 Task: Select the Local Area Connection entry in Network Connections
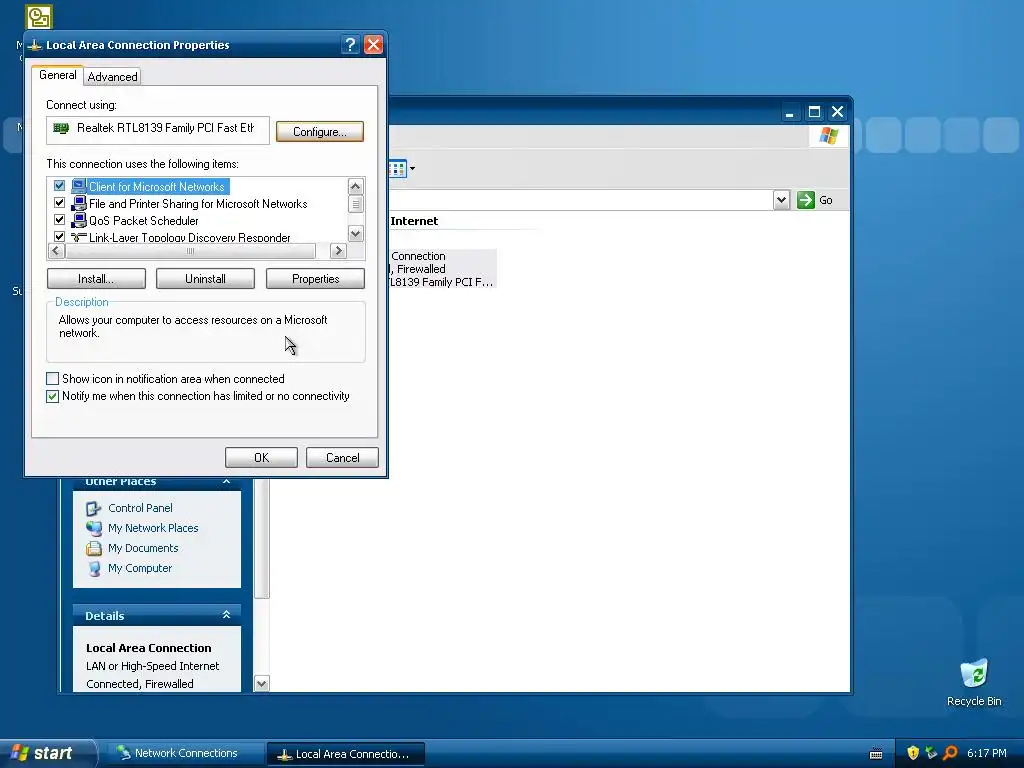[442, 269]
